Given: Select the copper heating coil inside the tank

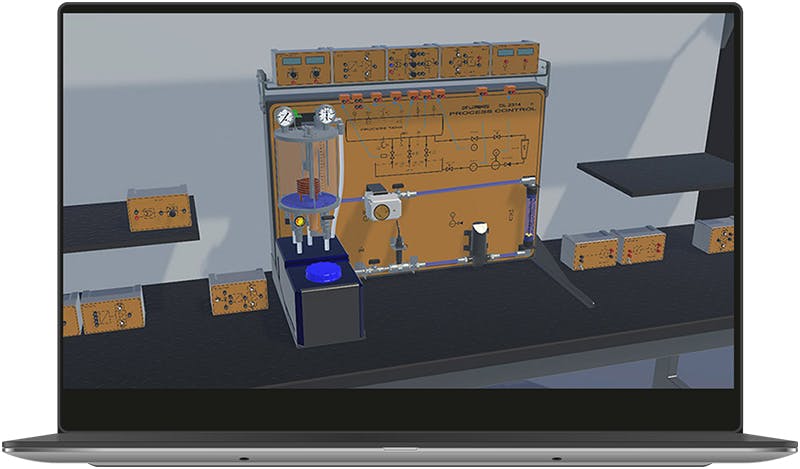Looking at the screenshot, I should click(x=307, y=187).
